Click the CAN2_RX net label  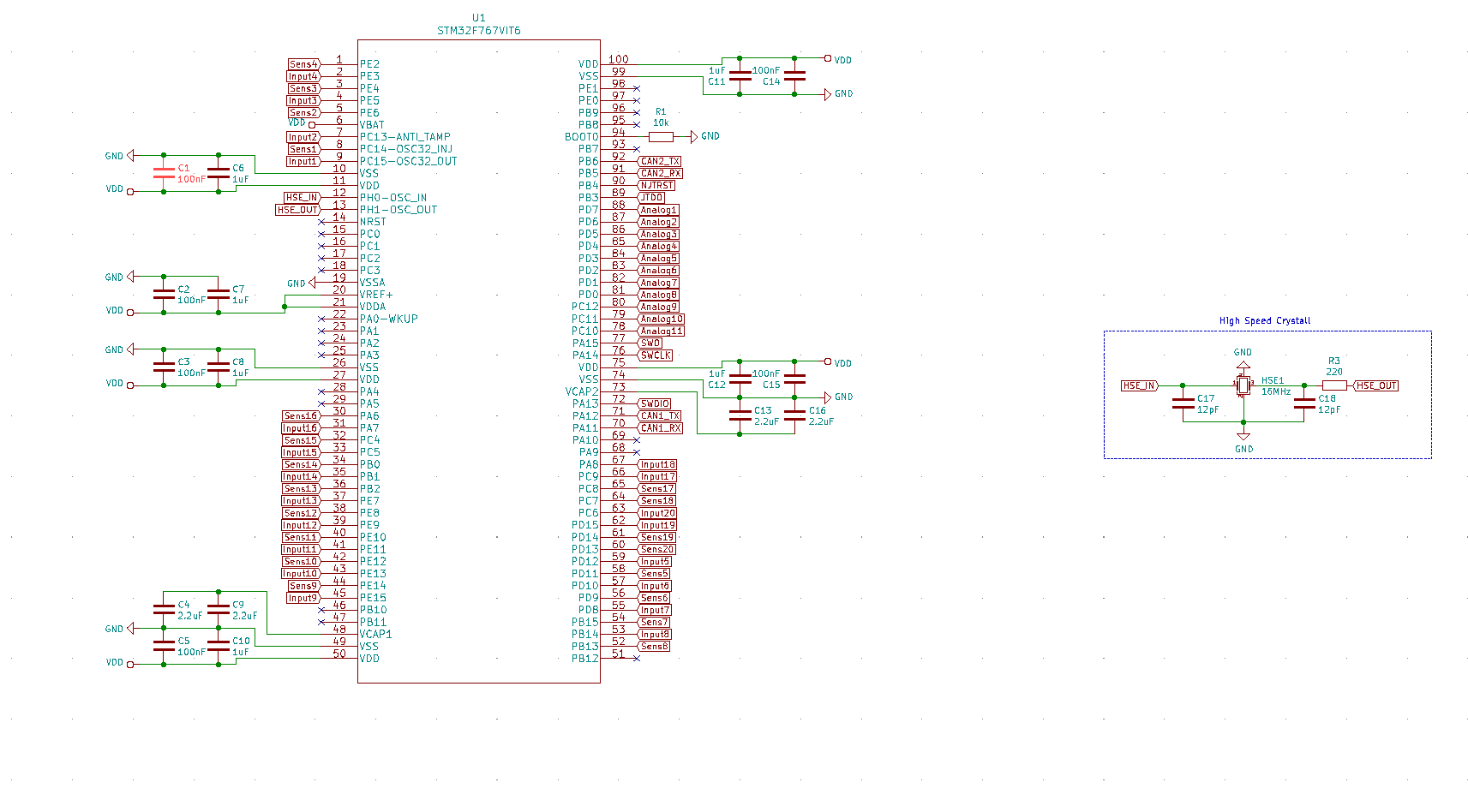pyautogui.click(x=660, y=173)
